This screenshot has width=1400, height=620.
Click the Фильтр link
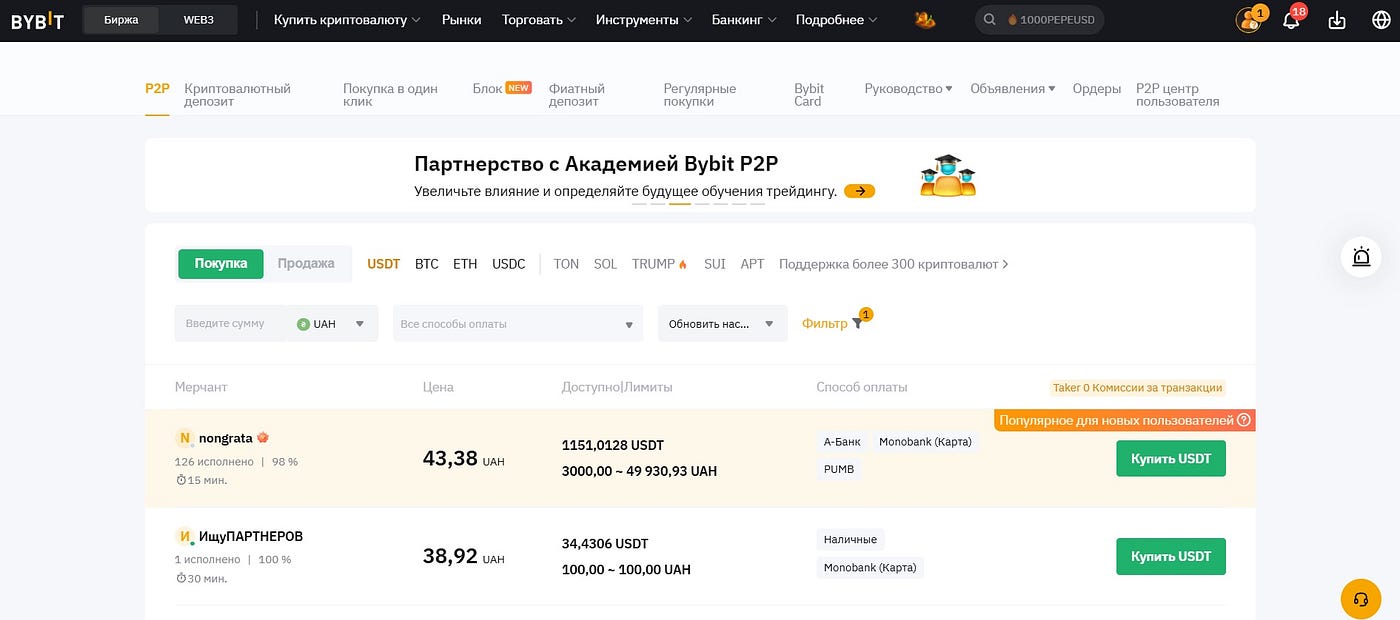(825, 324)
